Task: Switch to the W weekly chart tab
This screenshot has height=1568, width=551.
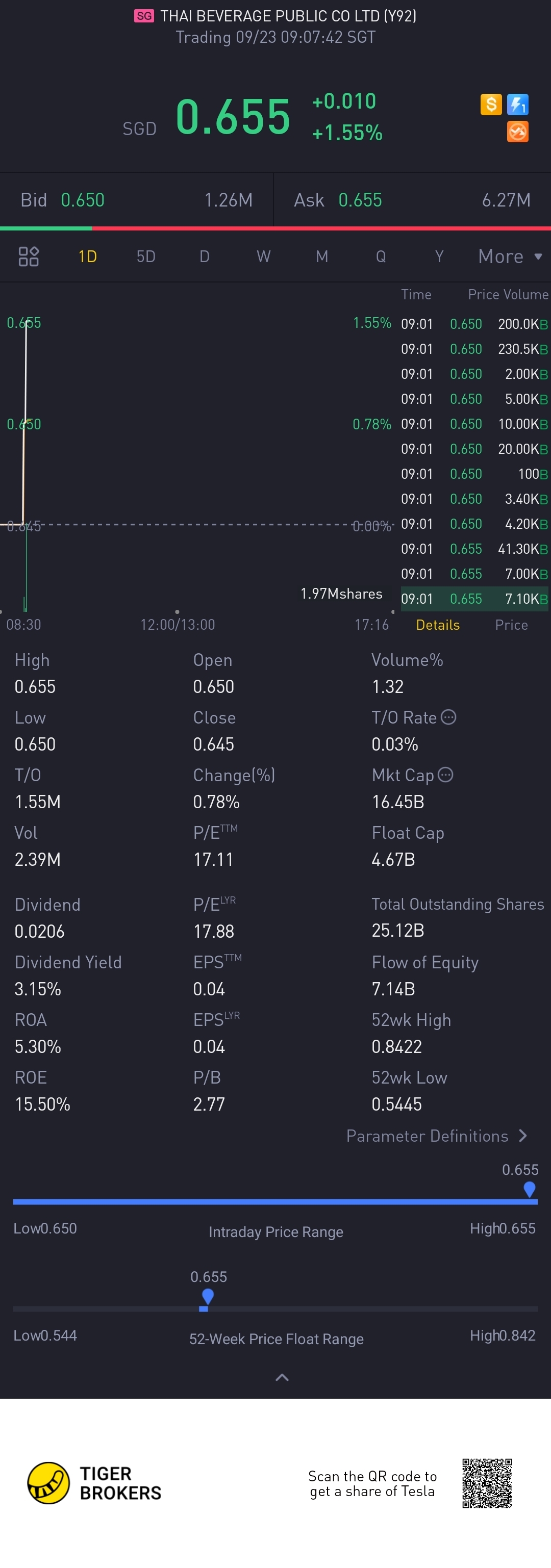Action: (263, 256)
